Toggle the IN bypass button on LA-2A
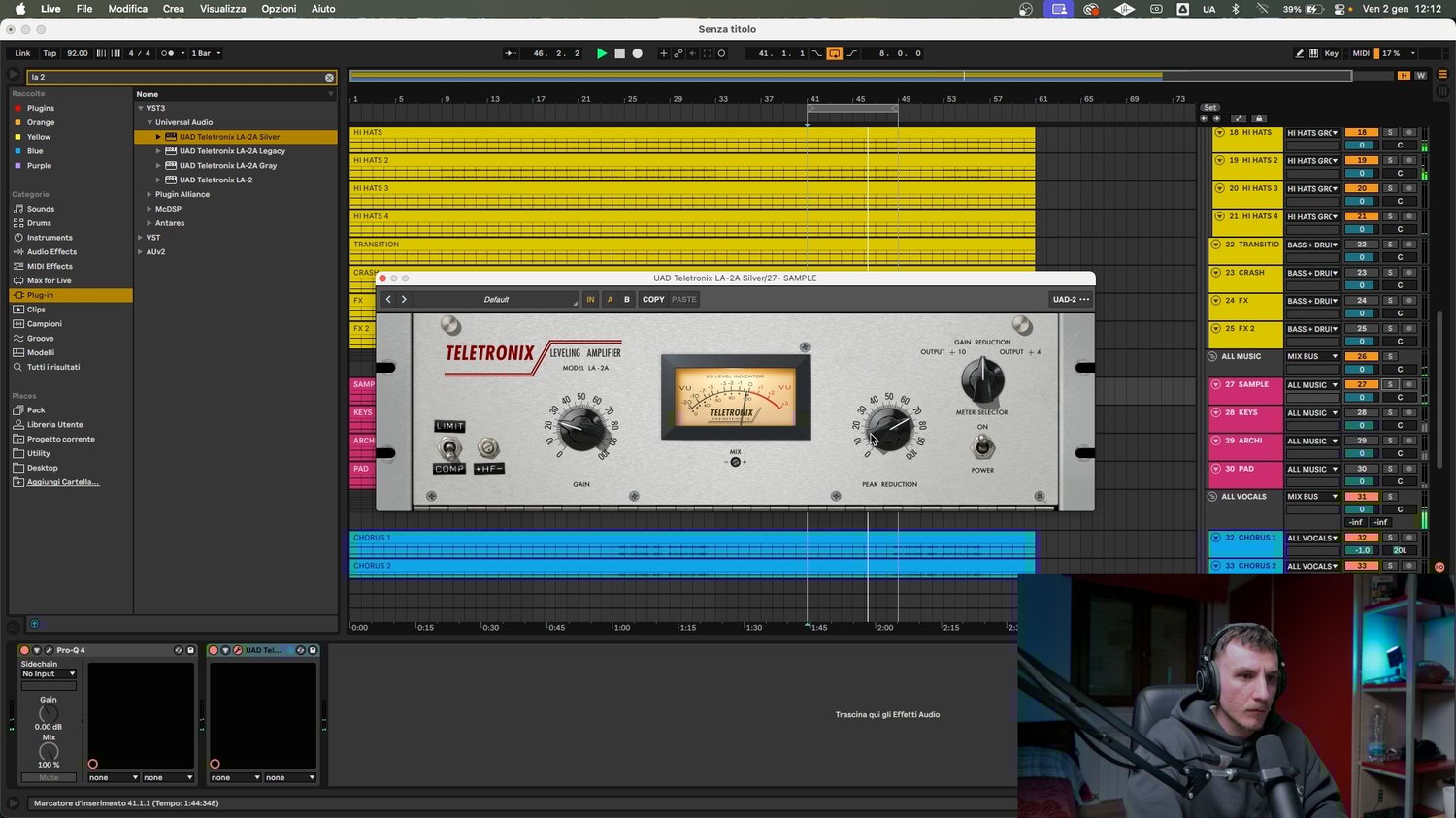Viewport: 1456px width, 818px height. point(590,300)
